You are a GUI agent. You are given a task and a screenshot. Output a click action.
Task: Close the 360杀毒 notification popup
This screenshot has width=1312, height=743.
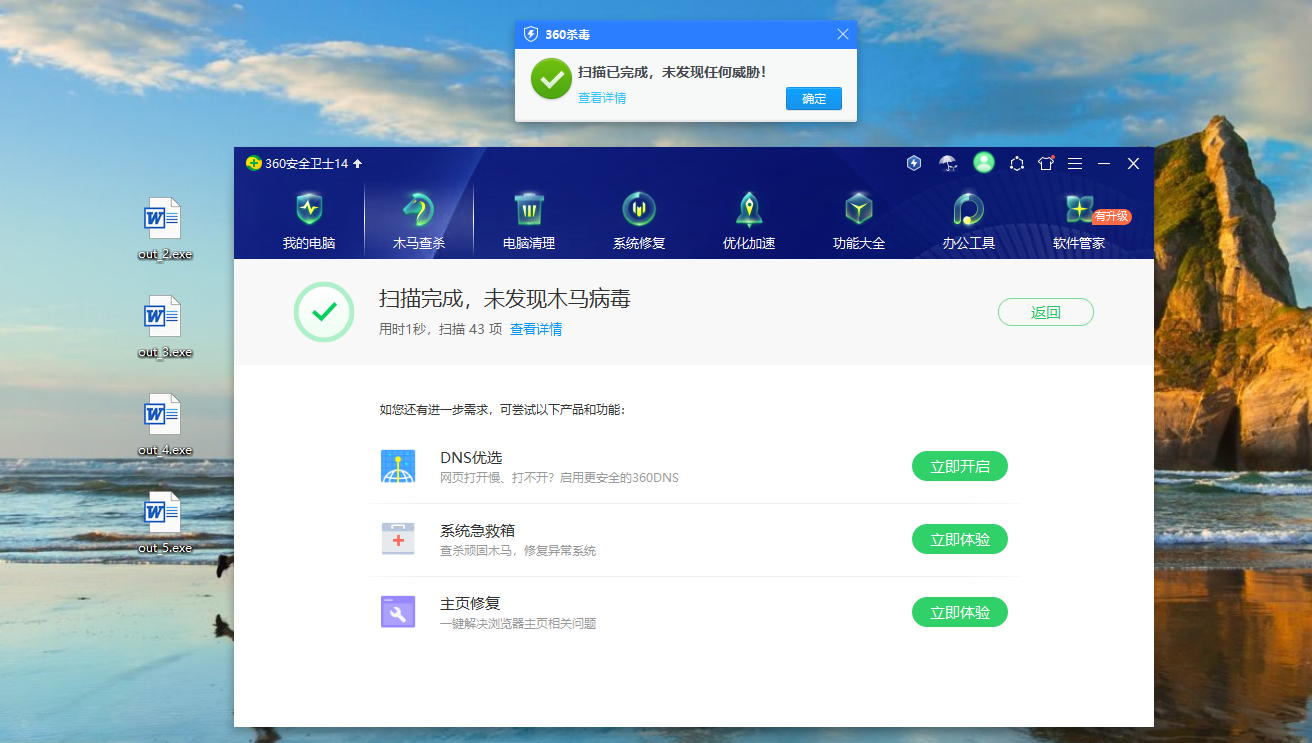843,34
